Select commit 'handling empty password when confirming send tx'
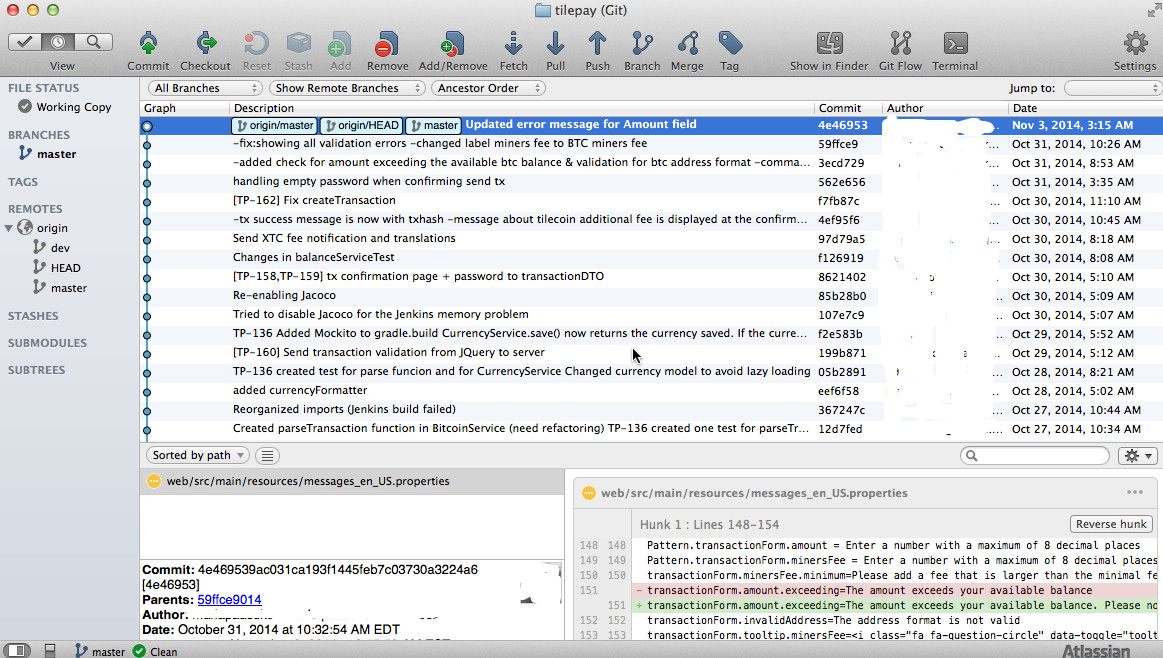The width and height of the screenshot is (1163, 658). click(x=651, y=182)
